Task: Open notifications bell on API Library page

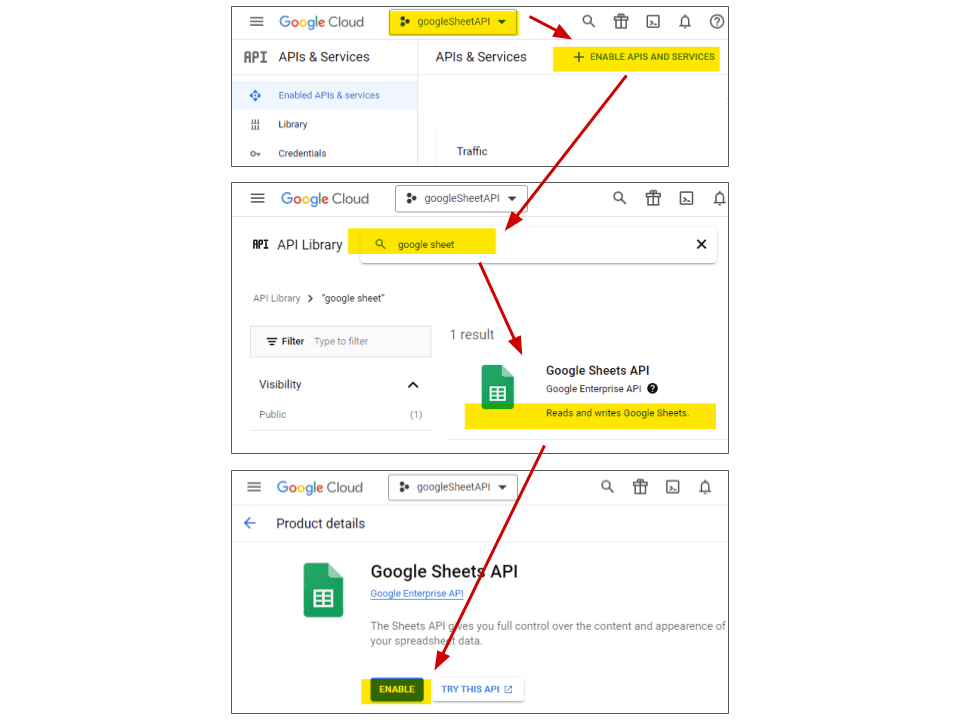Action: pyautogui.click(x=719, y=198)
